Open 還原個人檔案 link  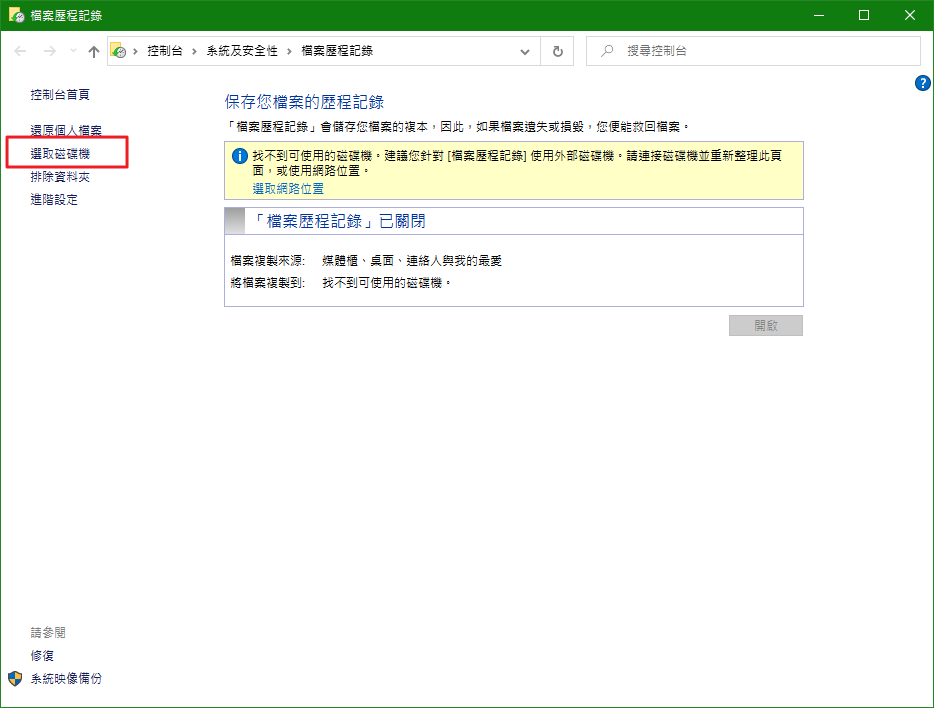tap(66, 130)
